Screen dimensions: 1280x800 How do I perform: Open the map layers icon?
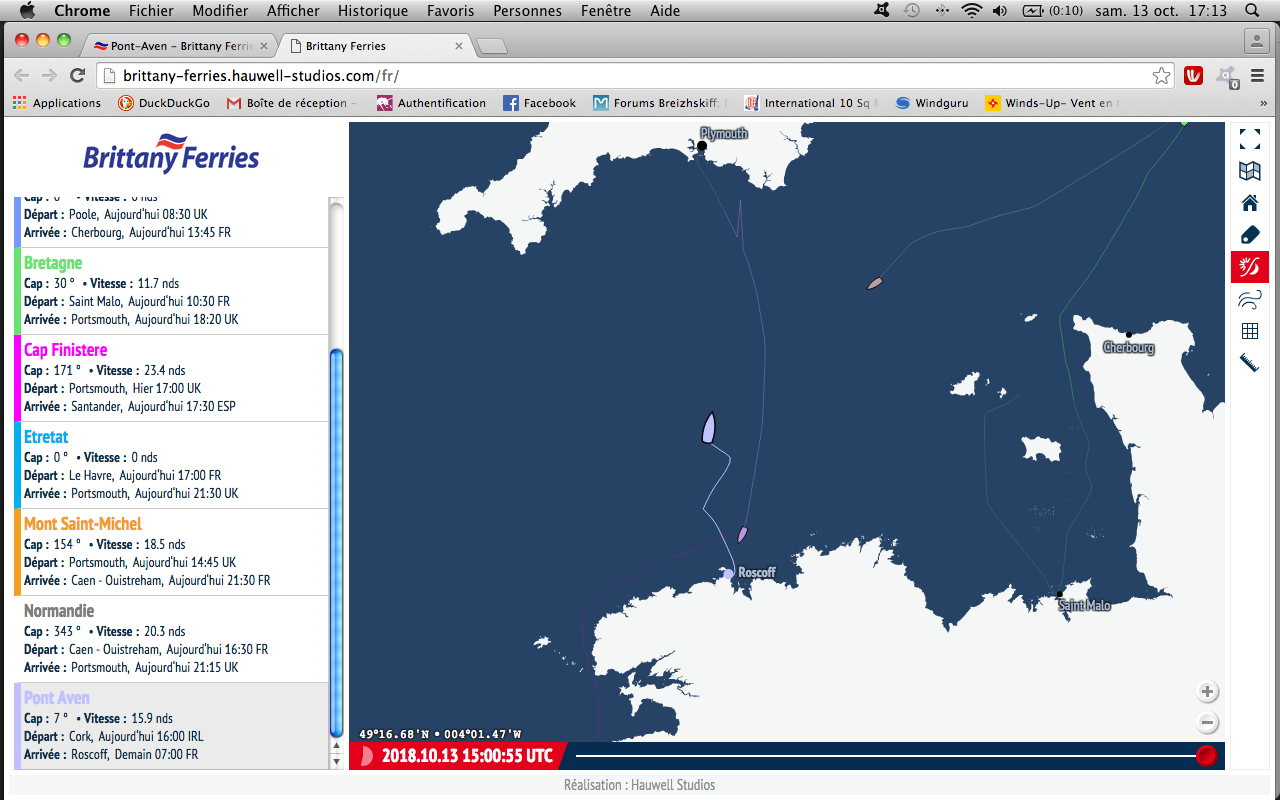(x=1249, y=171)
